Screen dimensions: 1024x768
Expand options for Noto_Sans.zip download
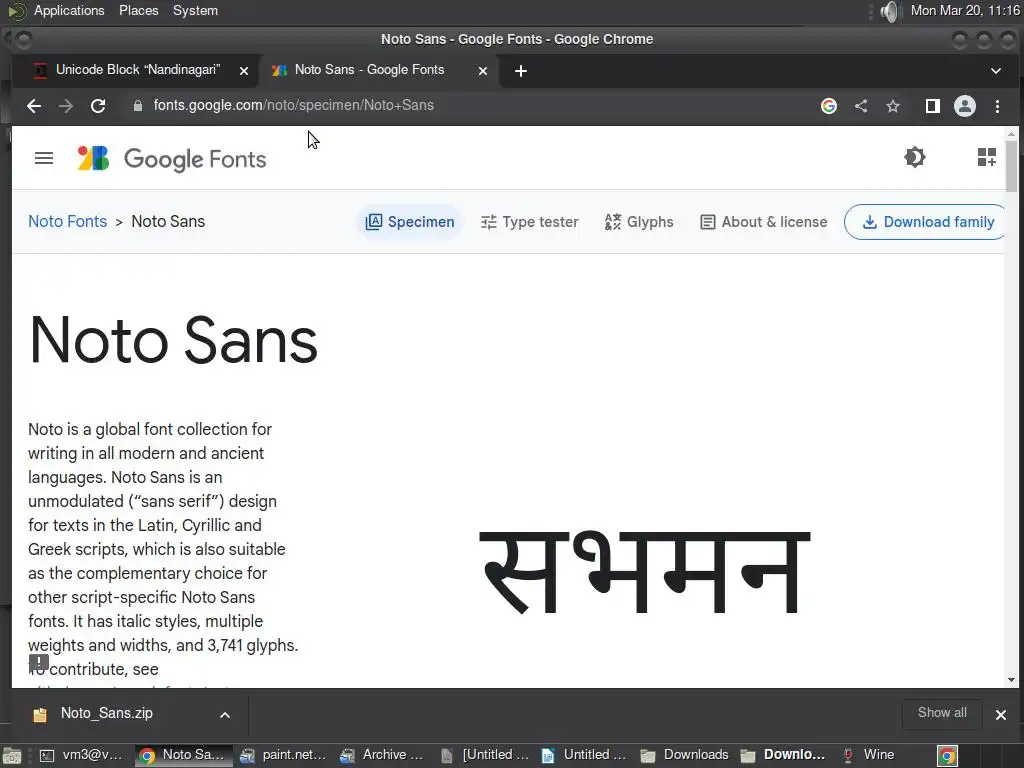[x=225, y=714]
